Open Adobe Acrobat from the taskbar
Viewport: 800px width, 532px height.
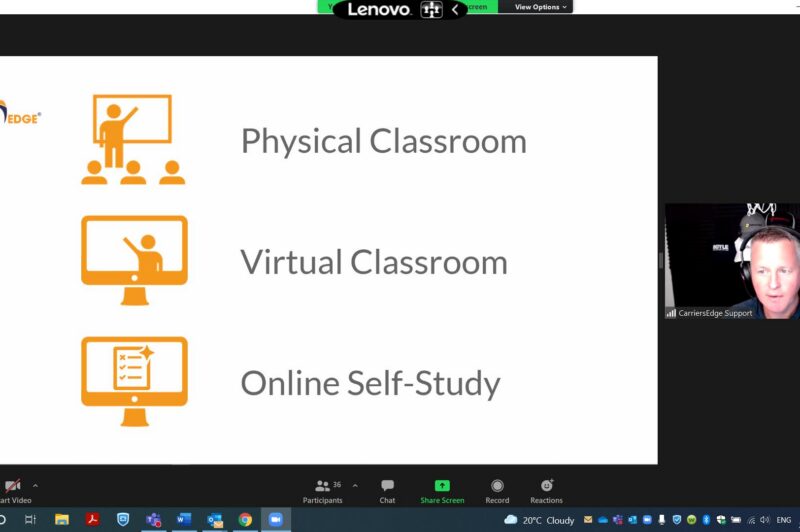tap(92, 520)
